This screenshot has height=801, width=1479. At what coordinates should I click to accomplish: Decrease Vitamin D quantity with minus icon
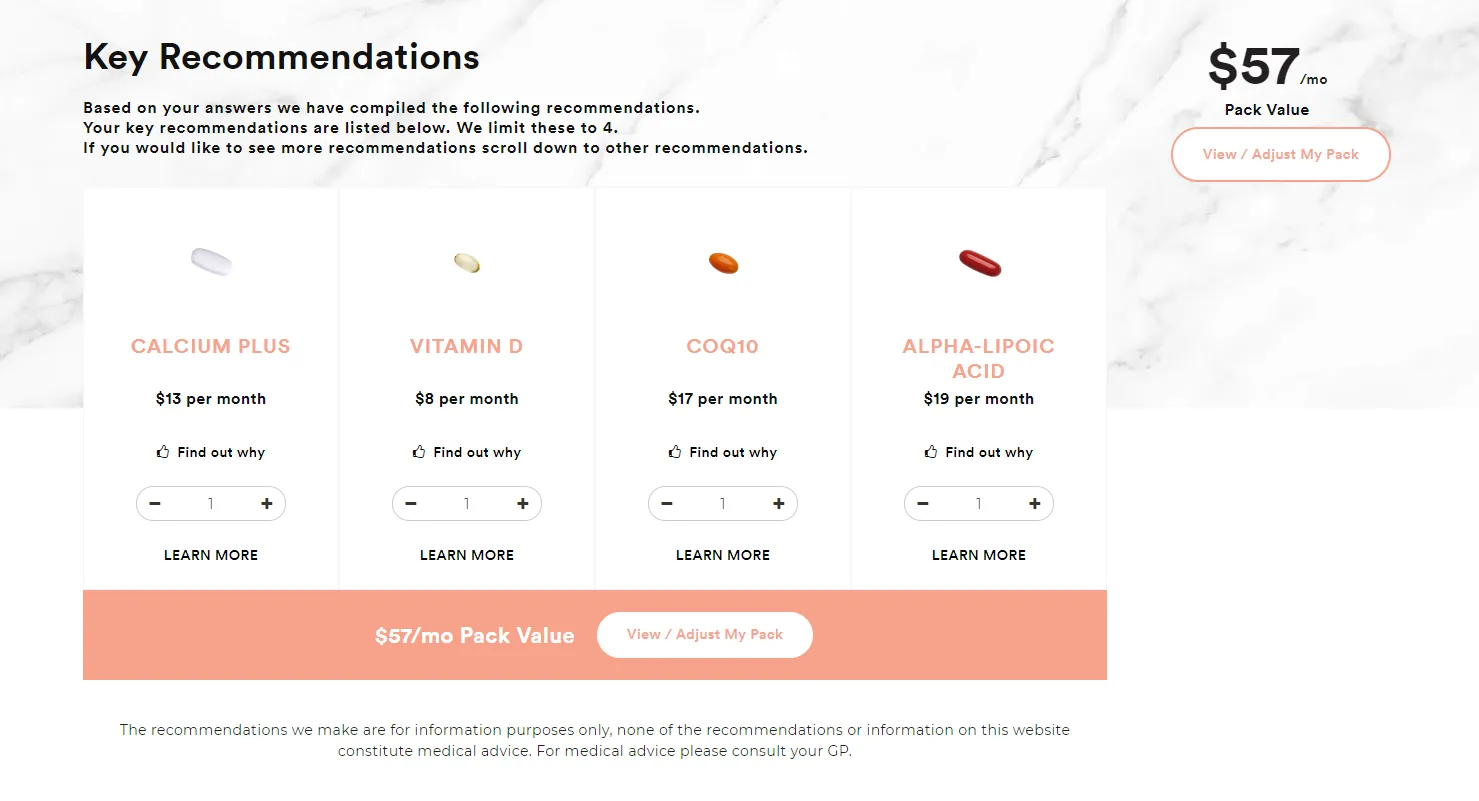click(411, 504)
